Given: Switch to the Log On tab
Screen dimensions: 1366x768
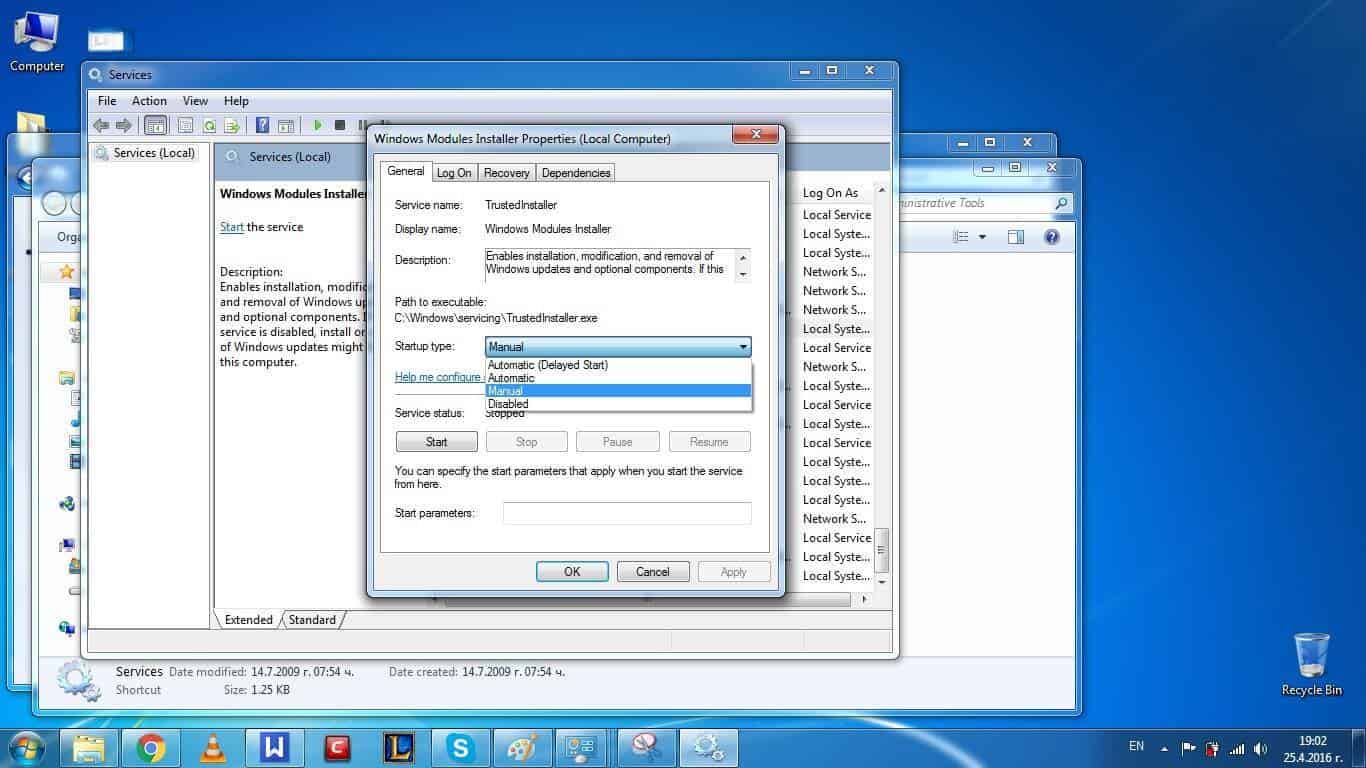Looking at the screenshot, I should (454, 173).
